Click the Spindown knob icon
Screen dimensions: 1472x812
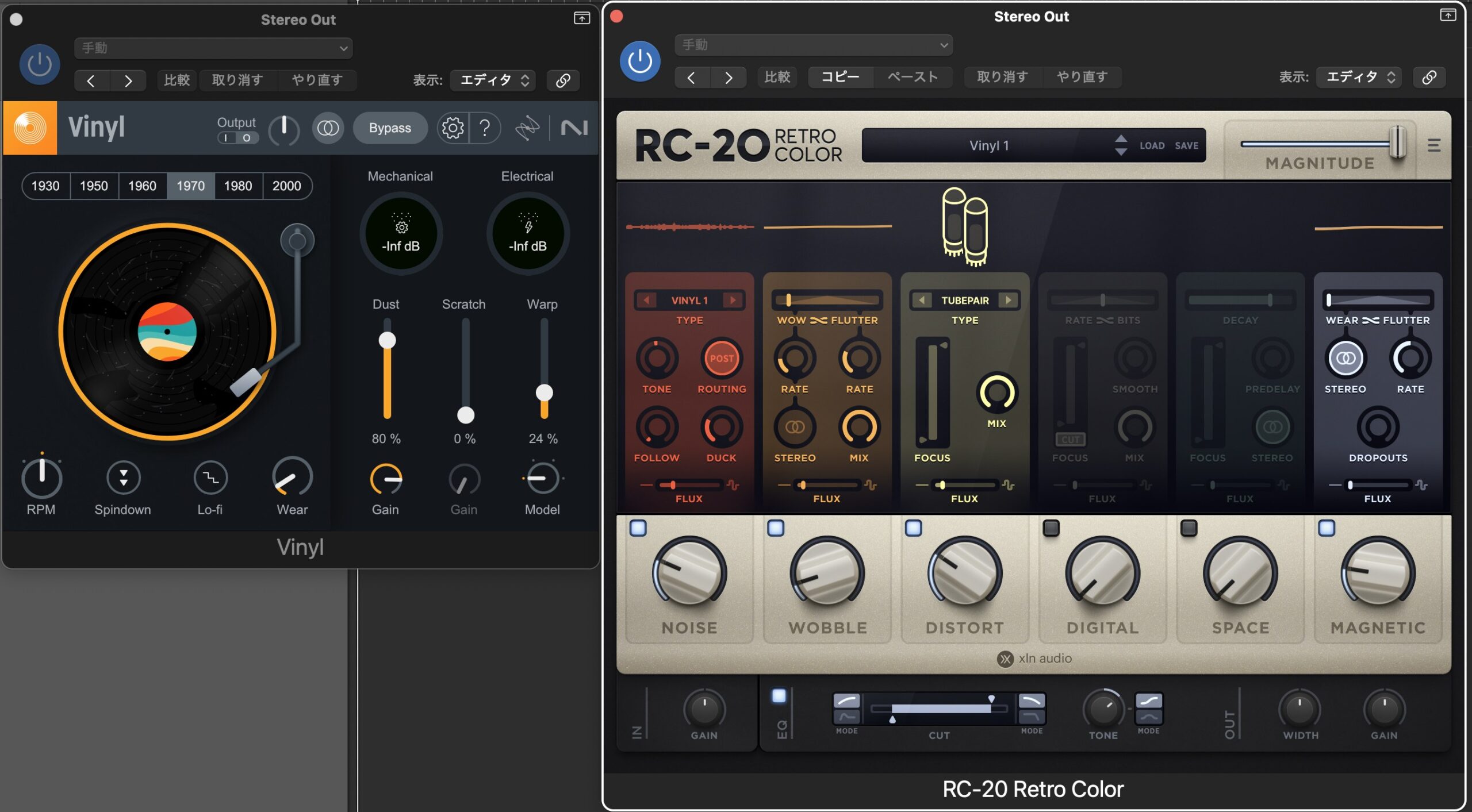[123, 478]
